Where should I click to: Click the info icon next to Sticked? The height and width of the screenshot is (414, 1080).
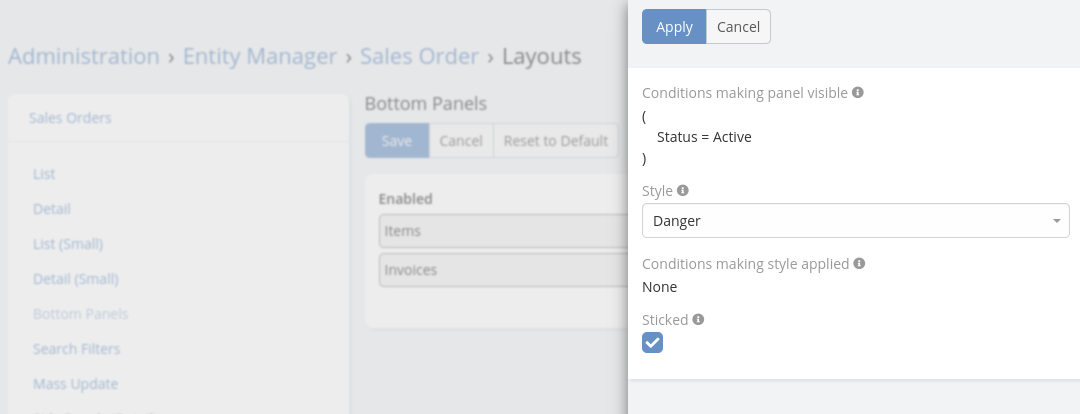pyautogui.click(x=698, y=320)
